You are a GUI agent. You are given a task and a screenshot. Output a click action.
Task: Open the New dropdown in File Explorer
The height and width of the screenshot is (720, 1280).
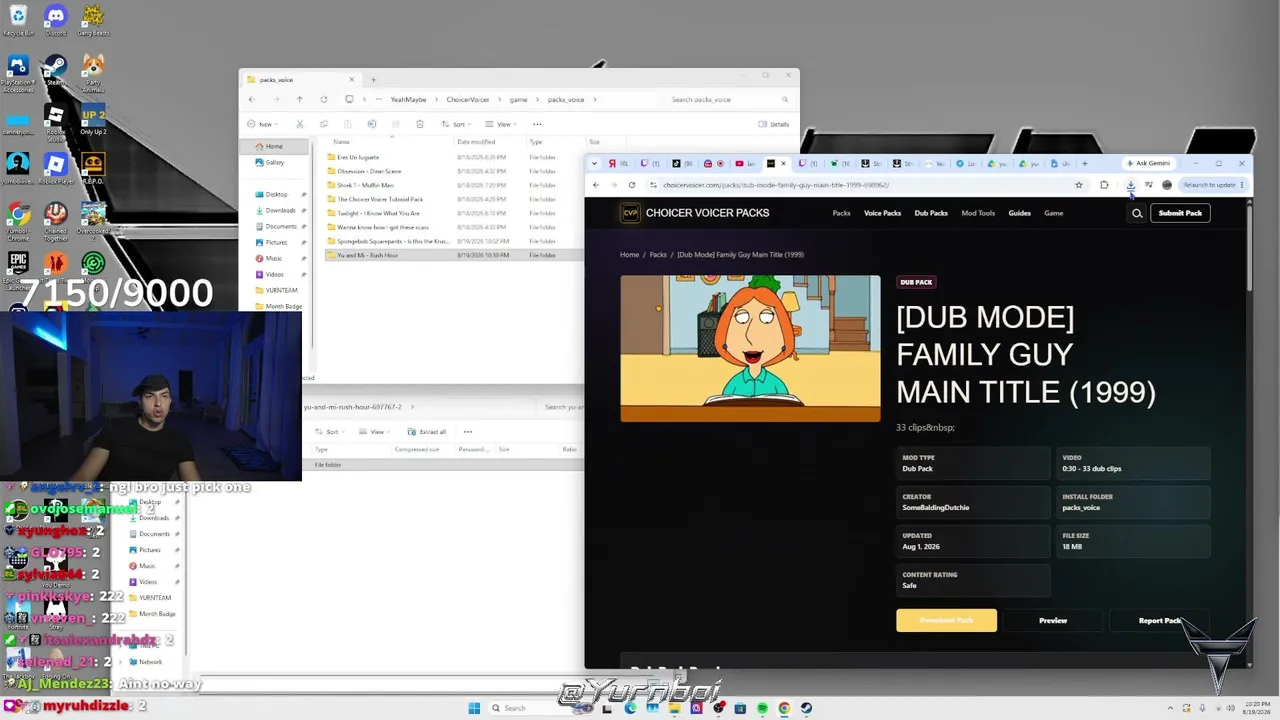263,124
